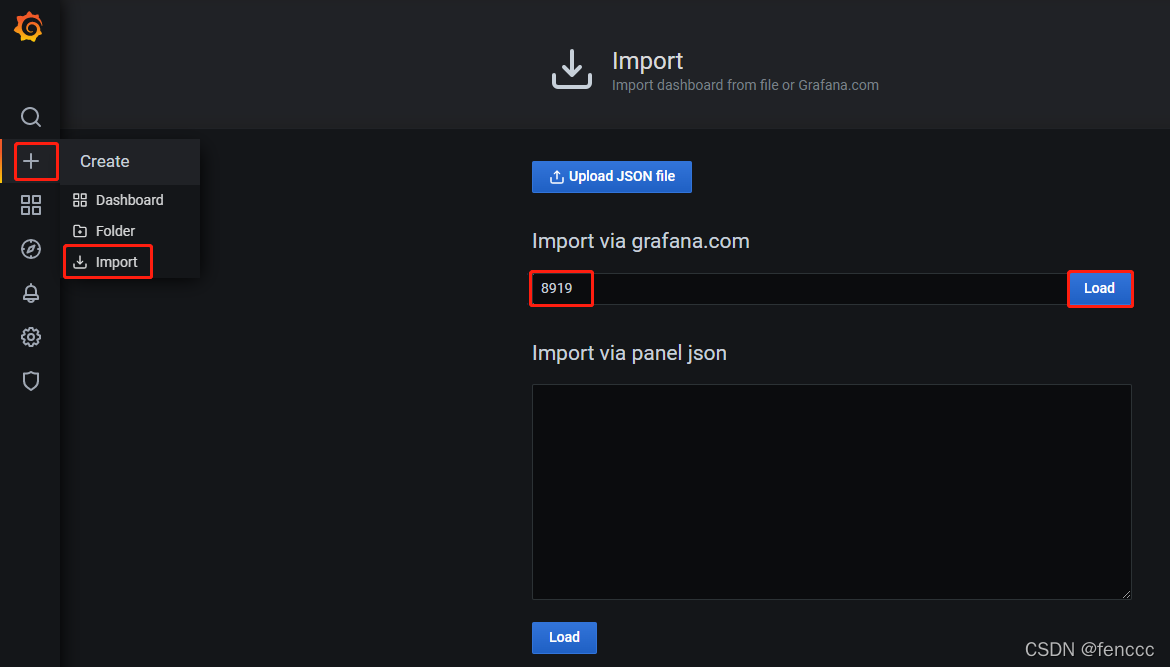Viewport: 1170px width, 667px height.
Task: Open the Dashboards grid icon in sidebar
Action: 31,205
